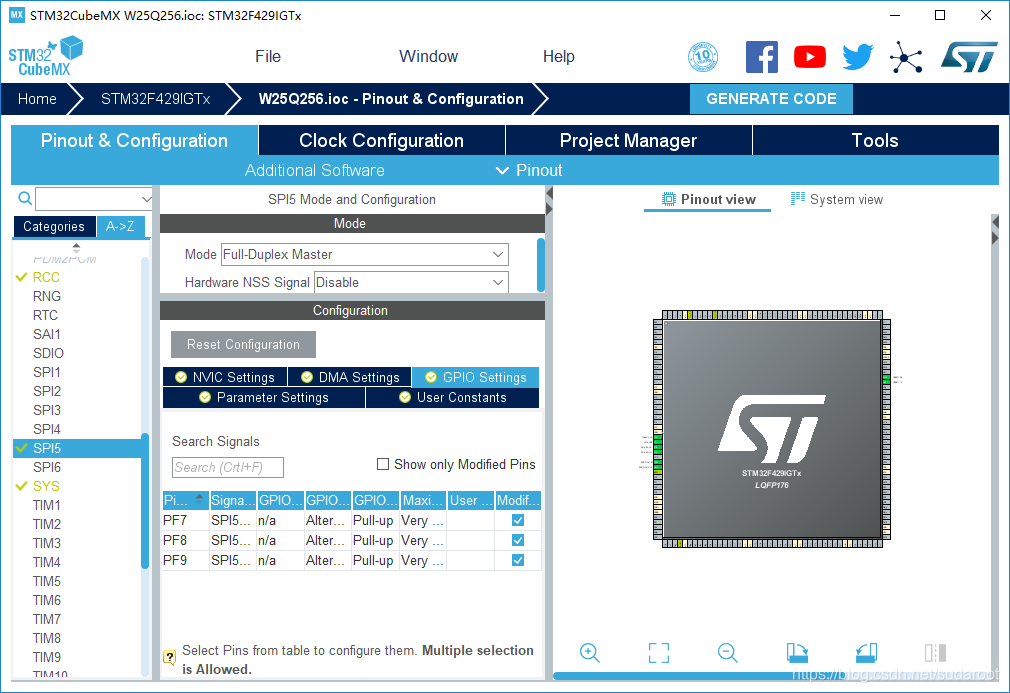The height and width of the screenshot is (693, 1010).
Task: Click the help tip icon near Select Pins
Action: click(169, 657)
